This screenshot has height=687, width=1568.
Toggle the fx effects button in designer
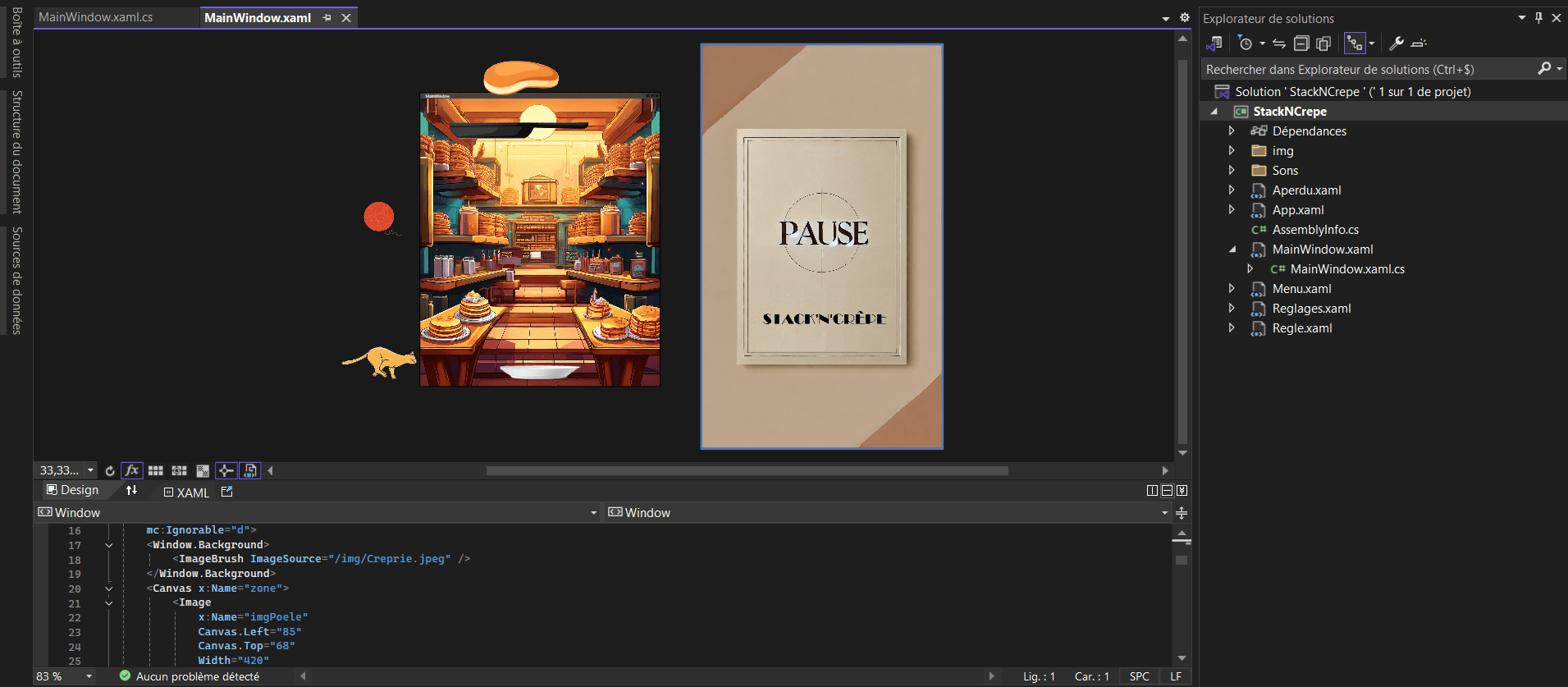[x=131, y=470]
